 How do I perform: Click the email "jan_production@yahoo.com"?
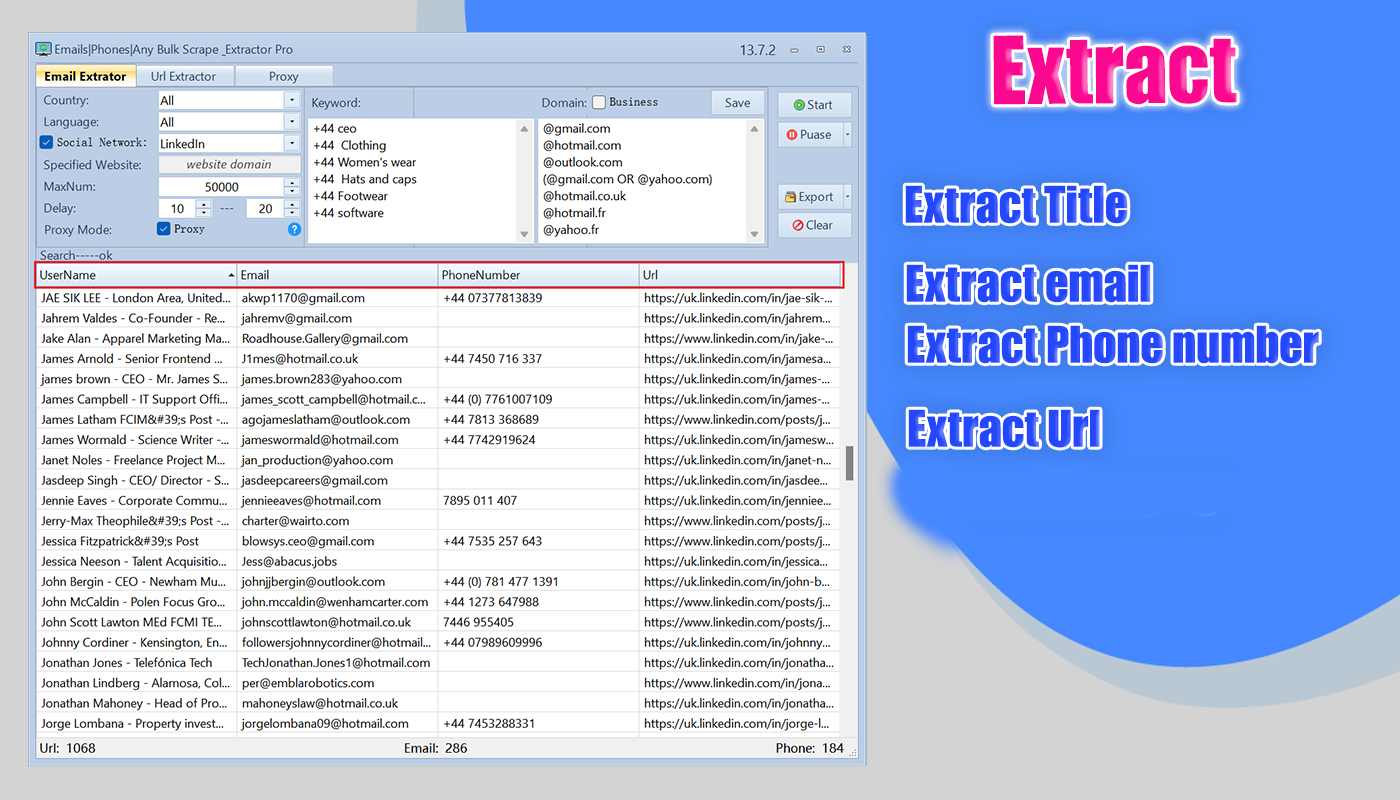(317, 460)
